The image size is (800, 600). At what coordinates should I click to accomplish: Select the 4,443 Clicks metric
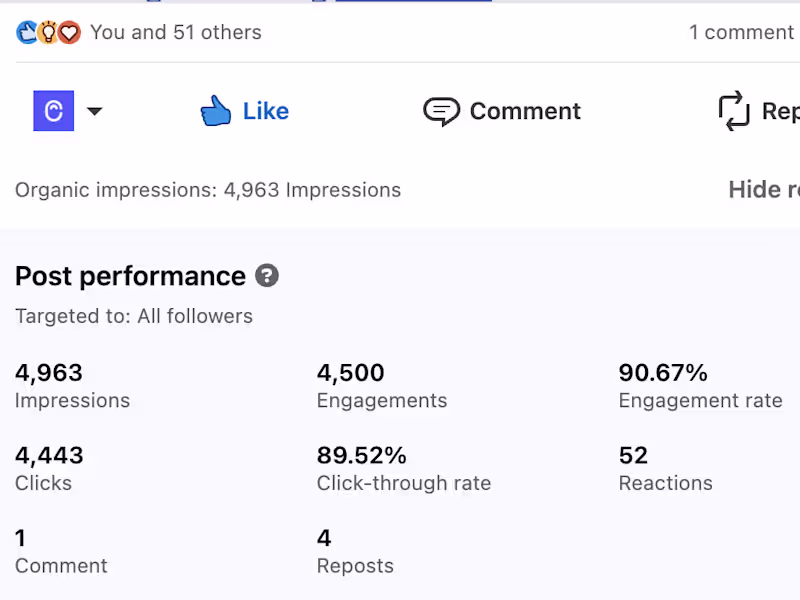(x=49, y=469)
